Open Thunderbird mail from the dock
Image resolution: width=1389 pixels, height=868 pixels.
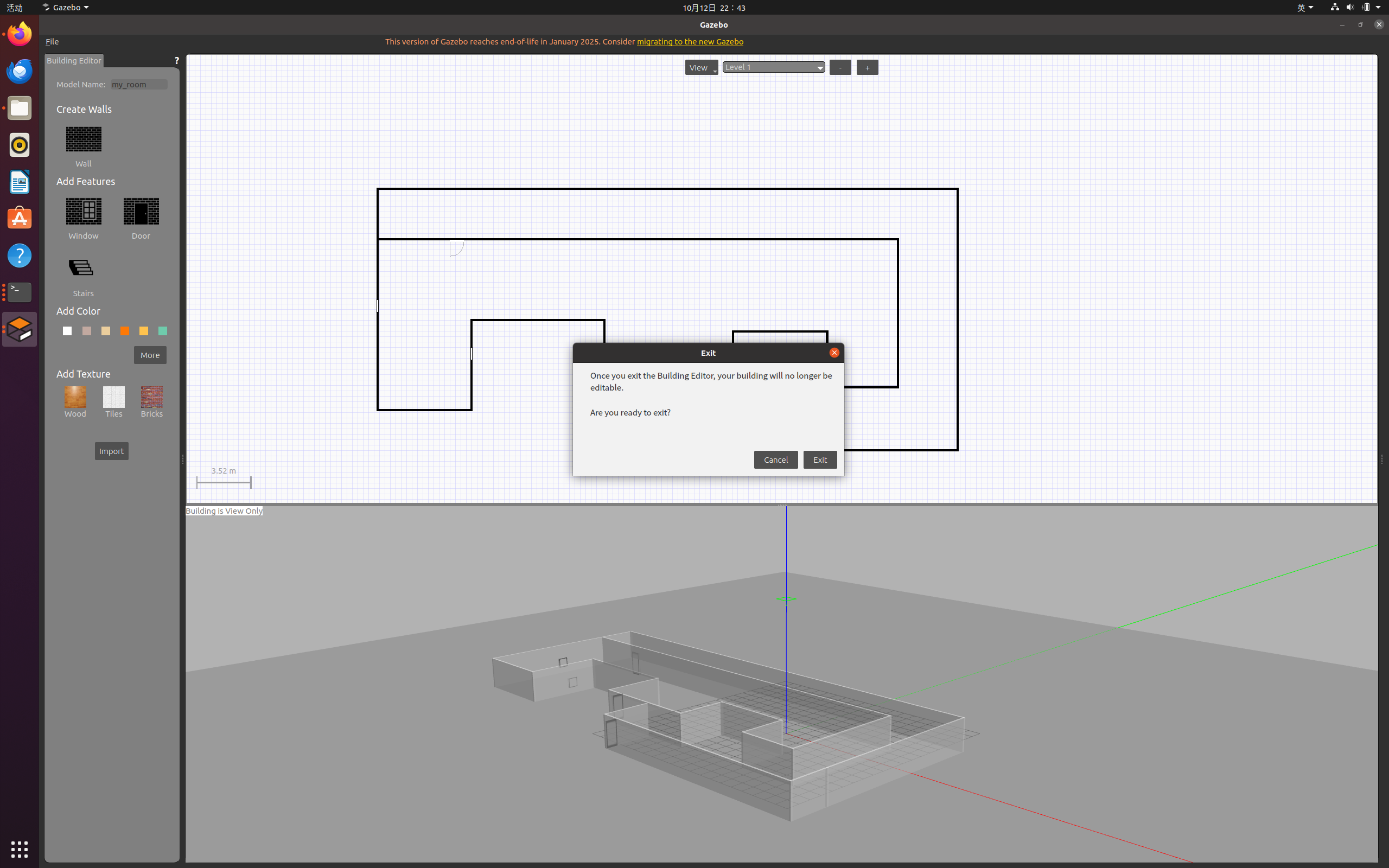tap(20, 71)
